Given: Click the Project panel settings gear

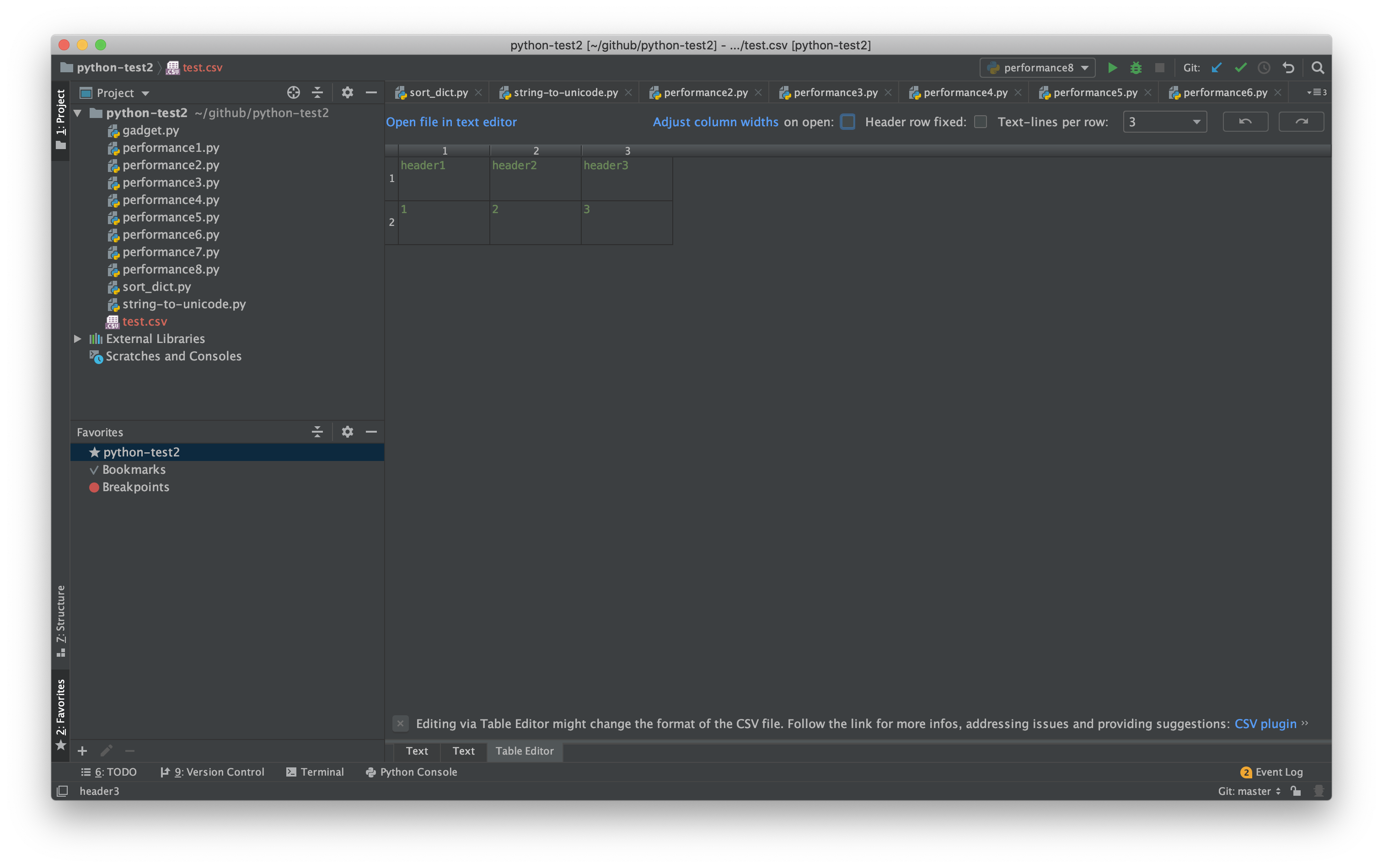Looking at the screenshot, I should point(347,92).
